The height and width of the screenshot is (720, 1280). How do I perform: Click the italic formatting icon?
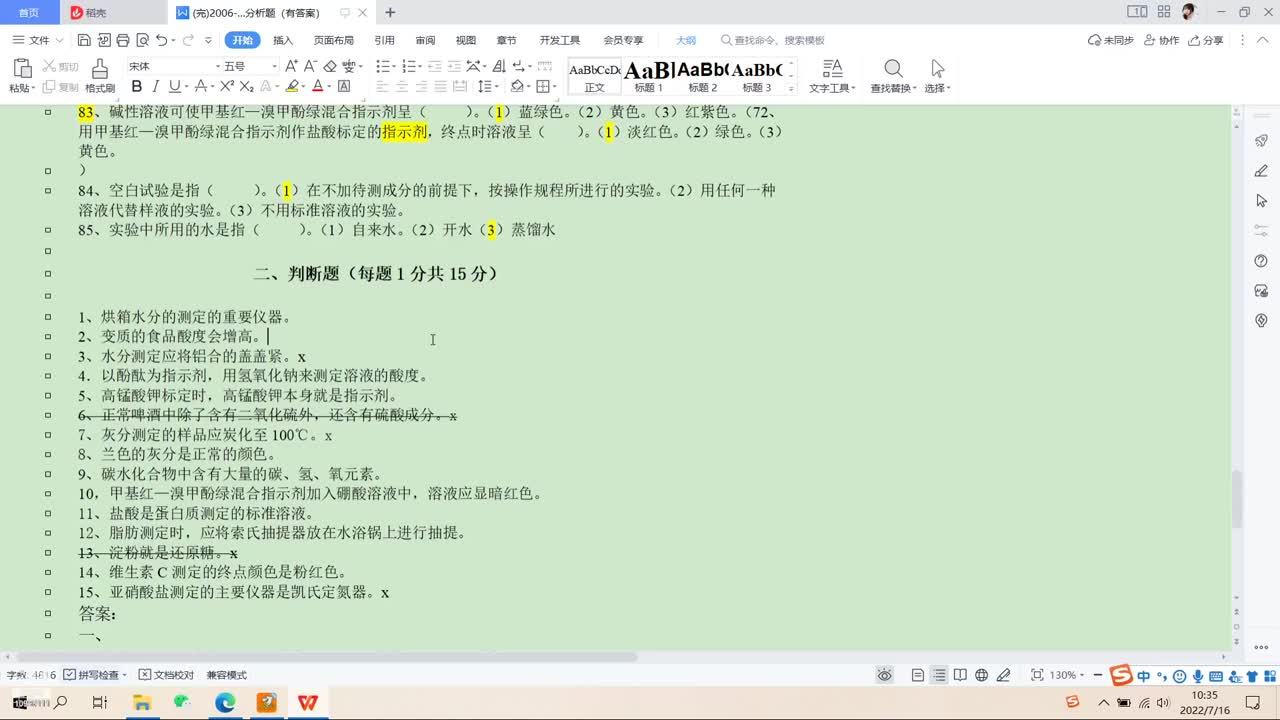coord(155,87)
